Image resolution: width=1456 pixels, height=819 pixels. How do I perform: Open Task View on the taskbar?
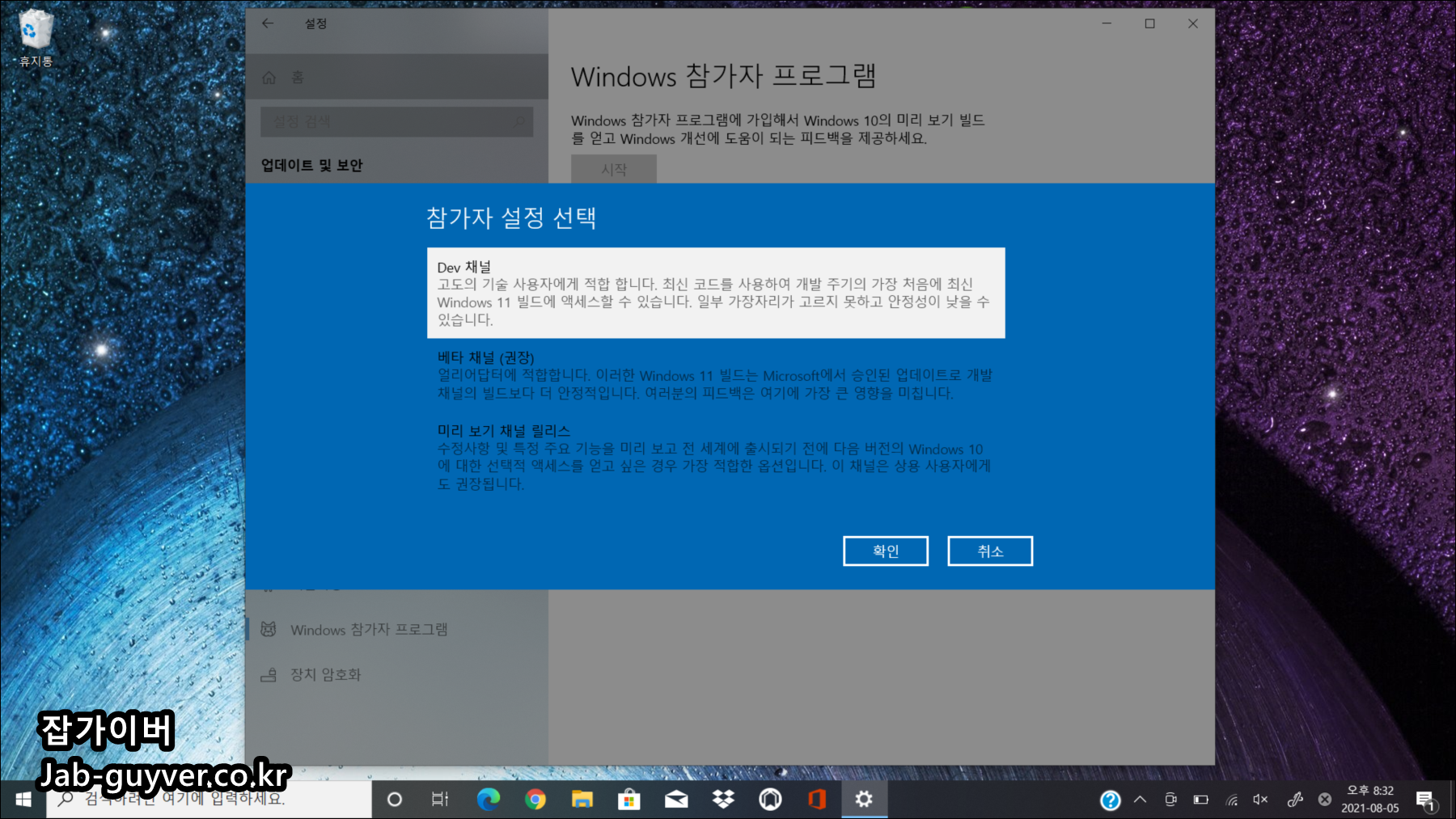440,800
